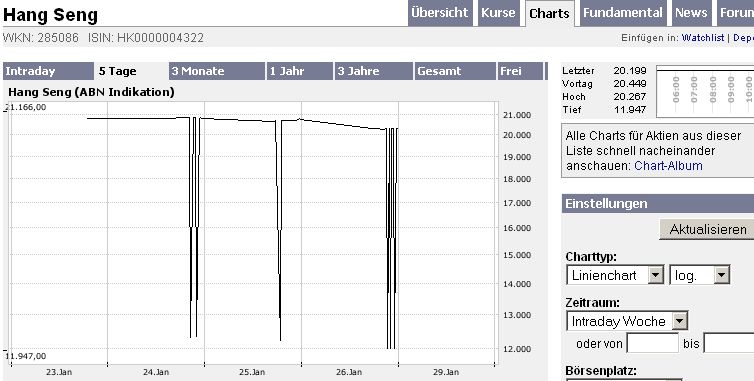Image resolution: width=754 pixels, height=381 pixels.
Task: Click the 29.Jan date axis label
Action: [446, 372]
